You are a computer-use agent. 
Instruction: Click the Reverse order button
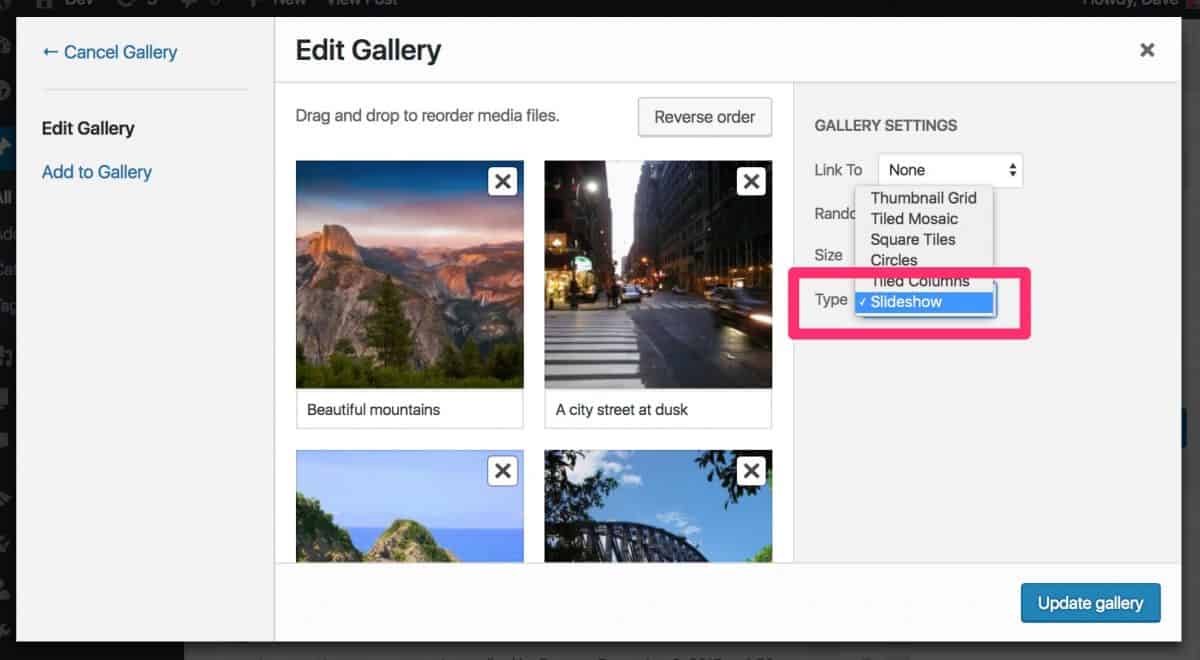[x=705, y=117]
